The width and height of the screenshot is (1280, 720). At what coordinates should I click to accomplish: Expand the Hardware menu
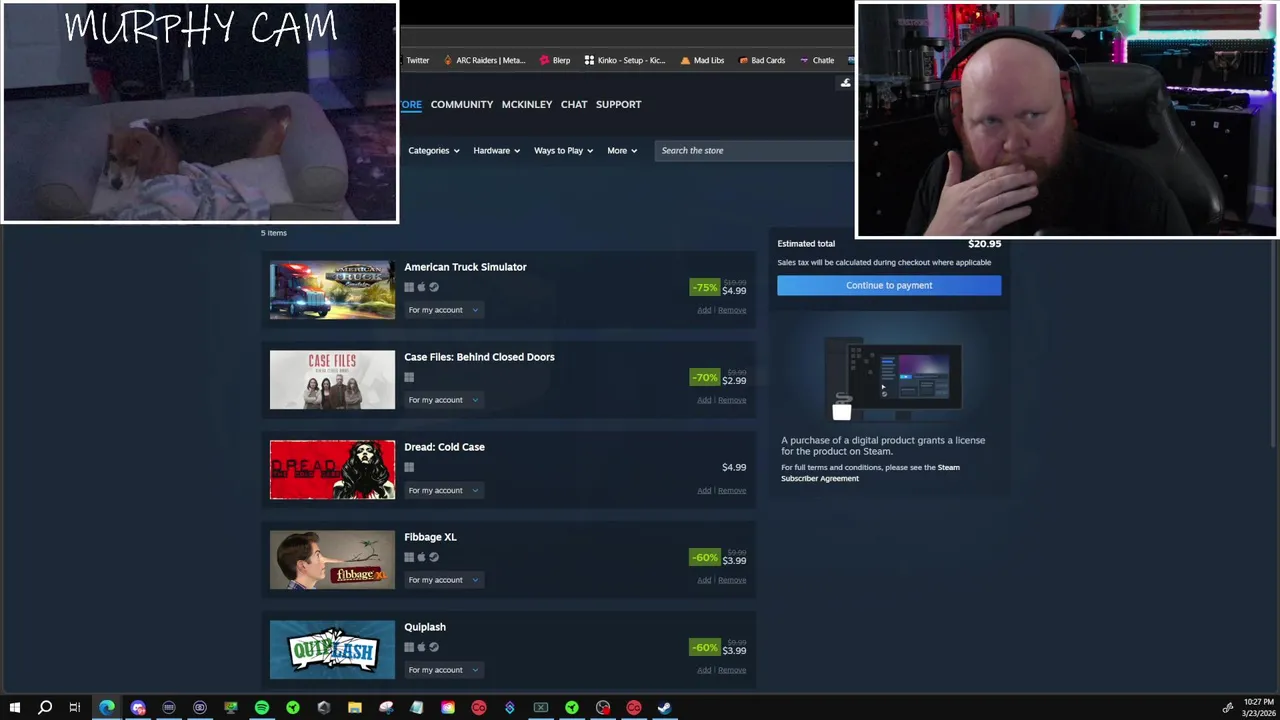point(496,151)
